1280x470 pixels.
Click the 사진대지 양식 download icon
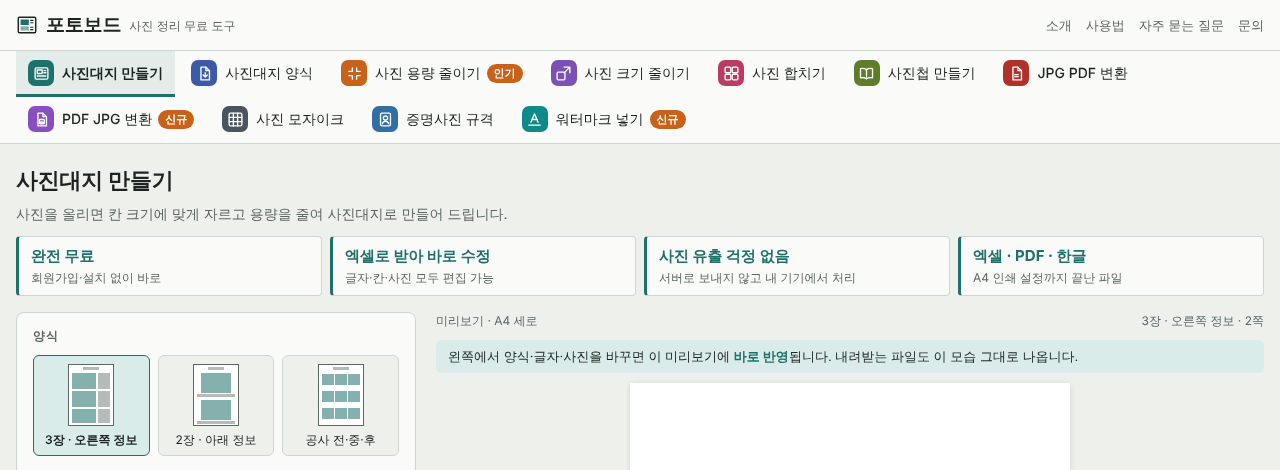pos(204,73)
